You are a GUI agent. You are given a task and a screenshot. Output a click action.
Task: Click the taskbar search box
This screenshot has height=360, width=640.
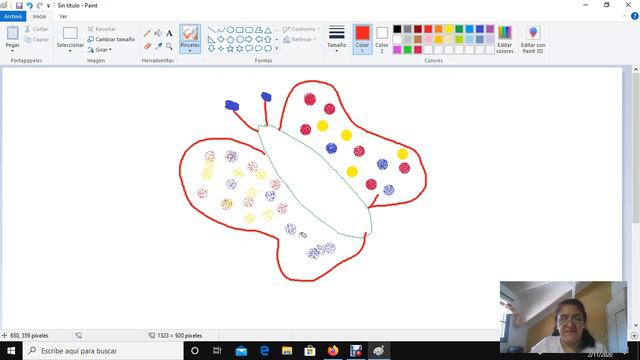tap(103, 351)
